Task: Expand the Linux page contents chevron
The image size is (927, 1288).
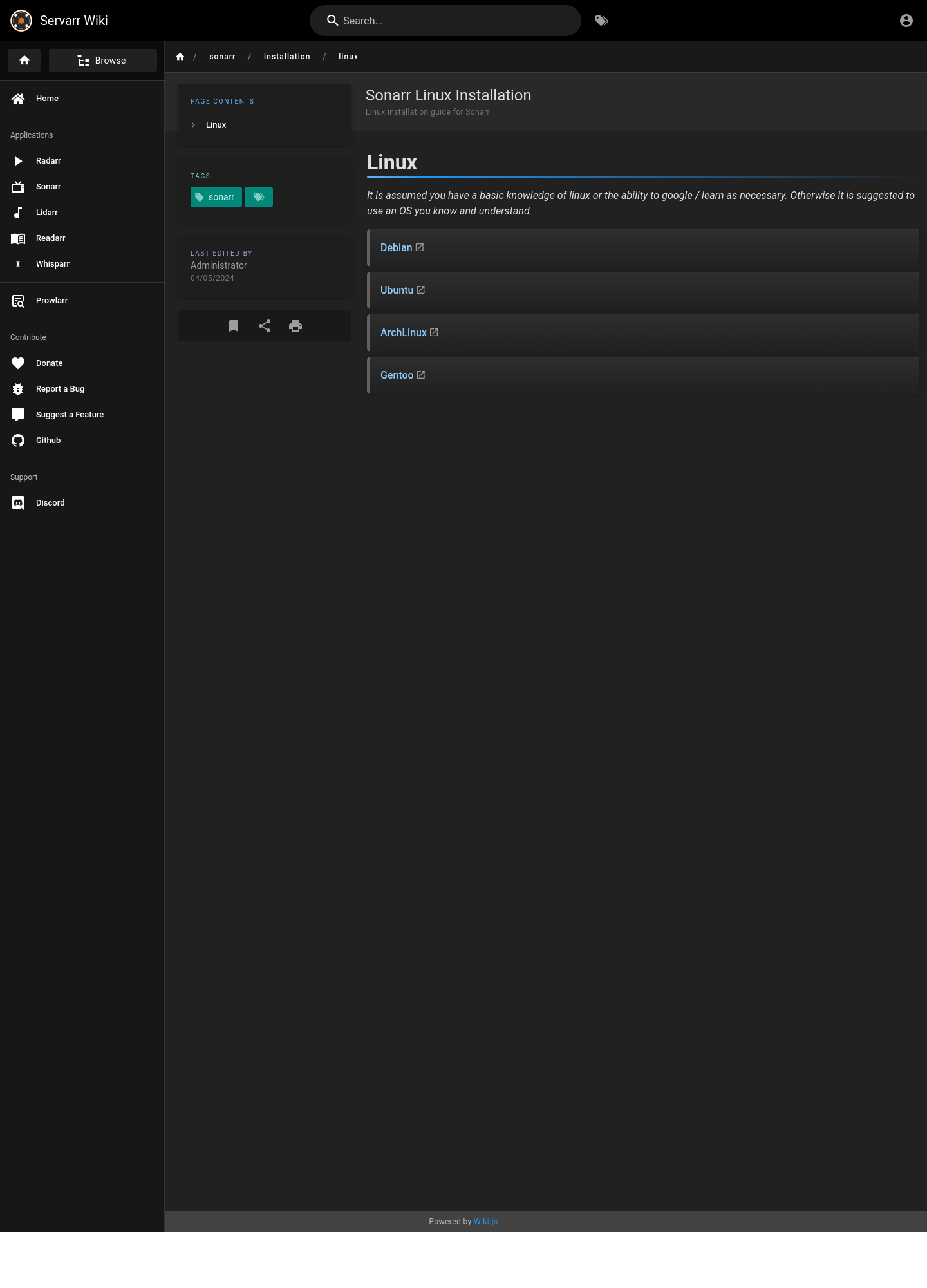Action: click(x=193, y=125)
